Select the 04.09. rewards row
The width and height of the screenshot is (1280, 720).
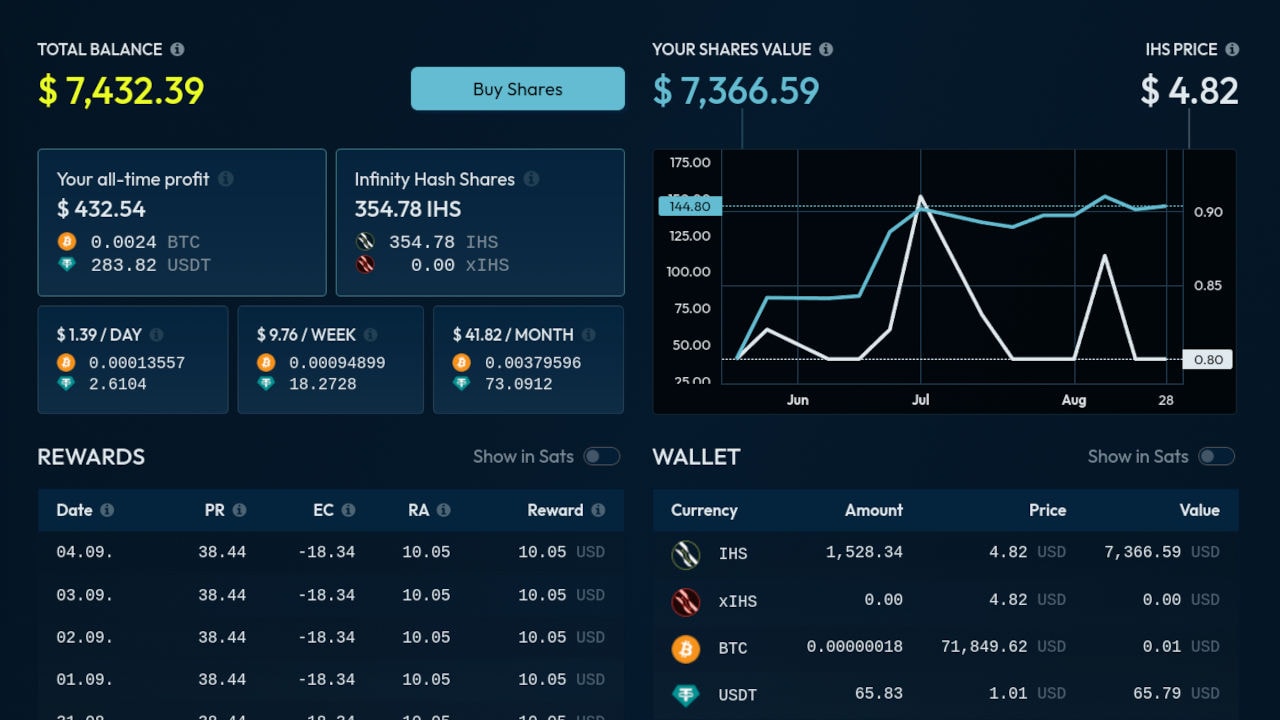[x=331, y=552]
